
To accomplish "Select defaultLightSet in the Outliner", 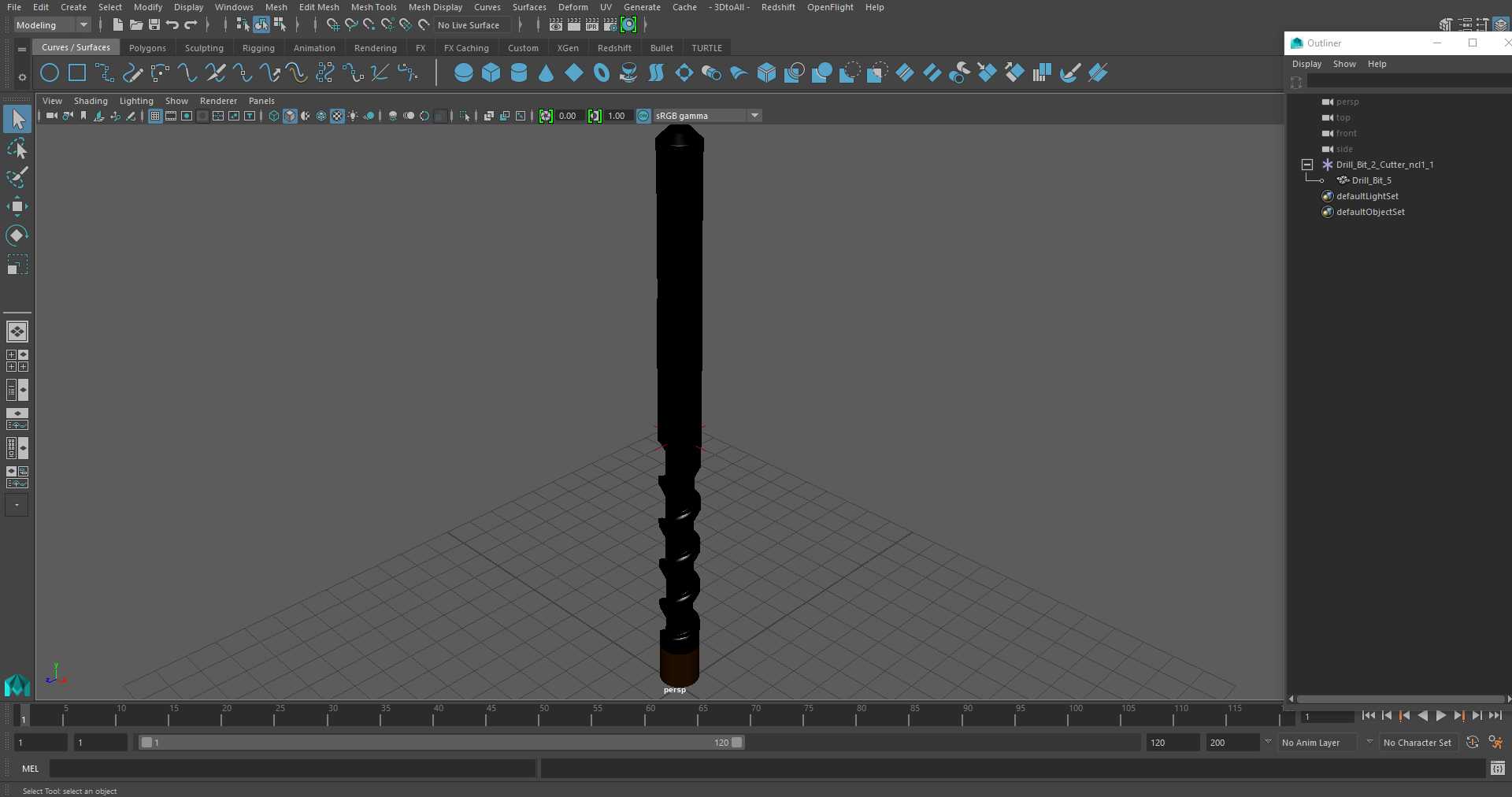I will pyautogui.click(x=1367, y=196).
